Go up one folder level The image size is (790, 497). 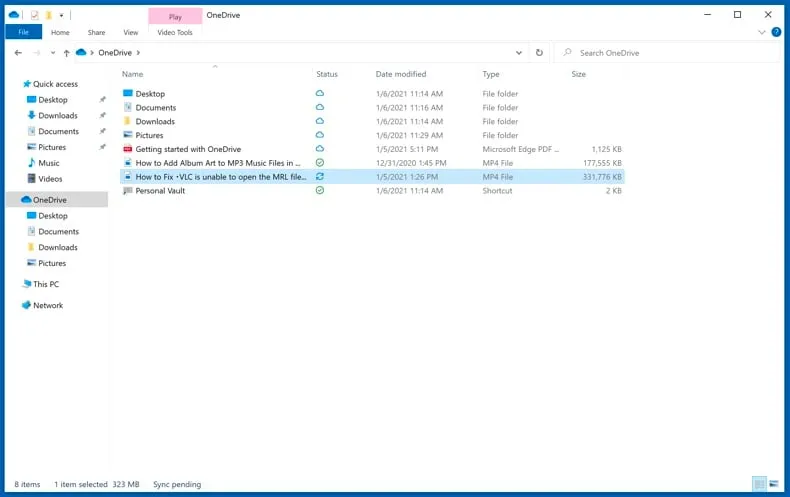67,53
